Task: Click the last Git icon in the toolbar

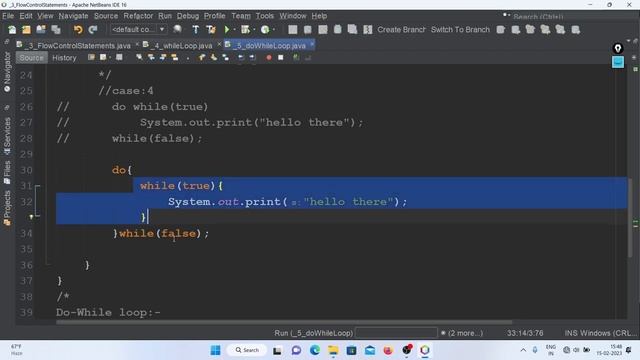Action: click(576, 29)
